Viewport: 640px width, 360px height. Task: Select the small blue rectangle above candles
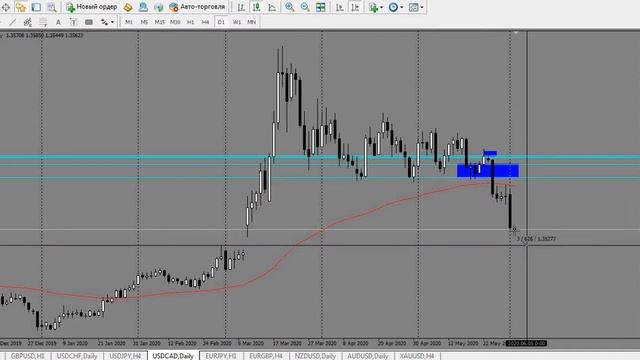point(490,153)
